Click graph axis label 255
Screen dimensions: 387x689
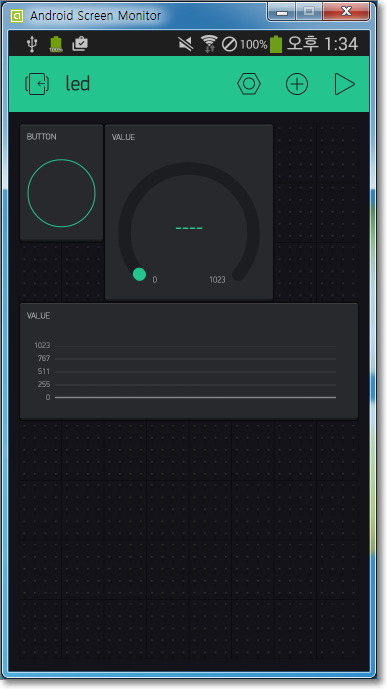(44, 384)
